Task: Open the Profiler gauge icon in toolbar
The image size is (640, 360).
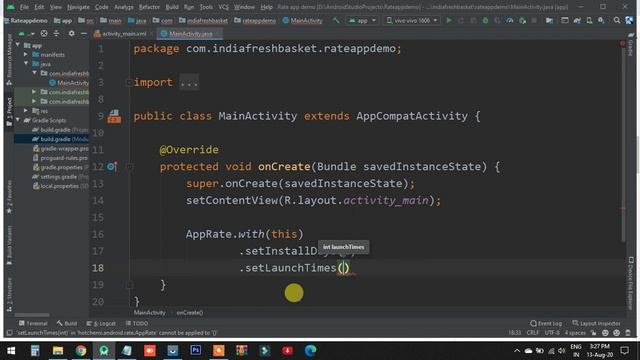Action: 510,20
